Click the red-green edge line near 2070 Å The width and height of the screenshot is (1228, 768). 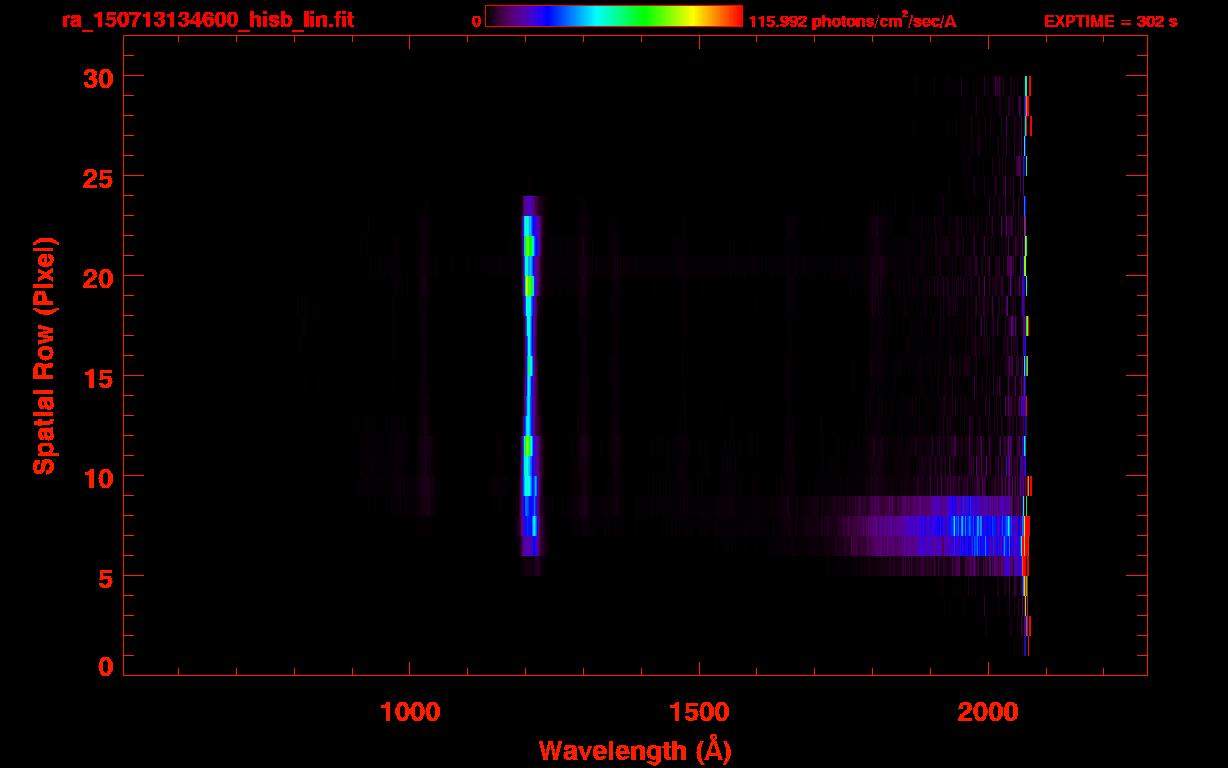(1026, 365)
